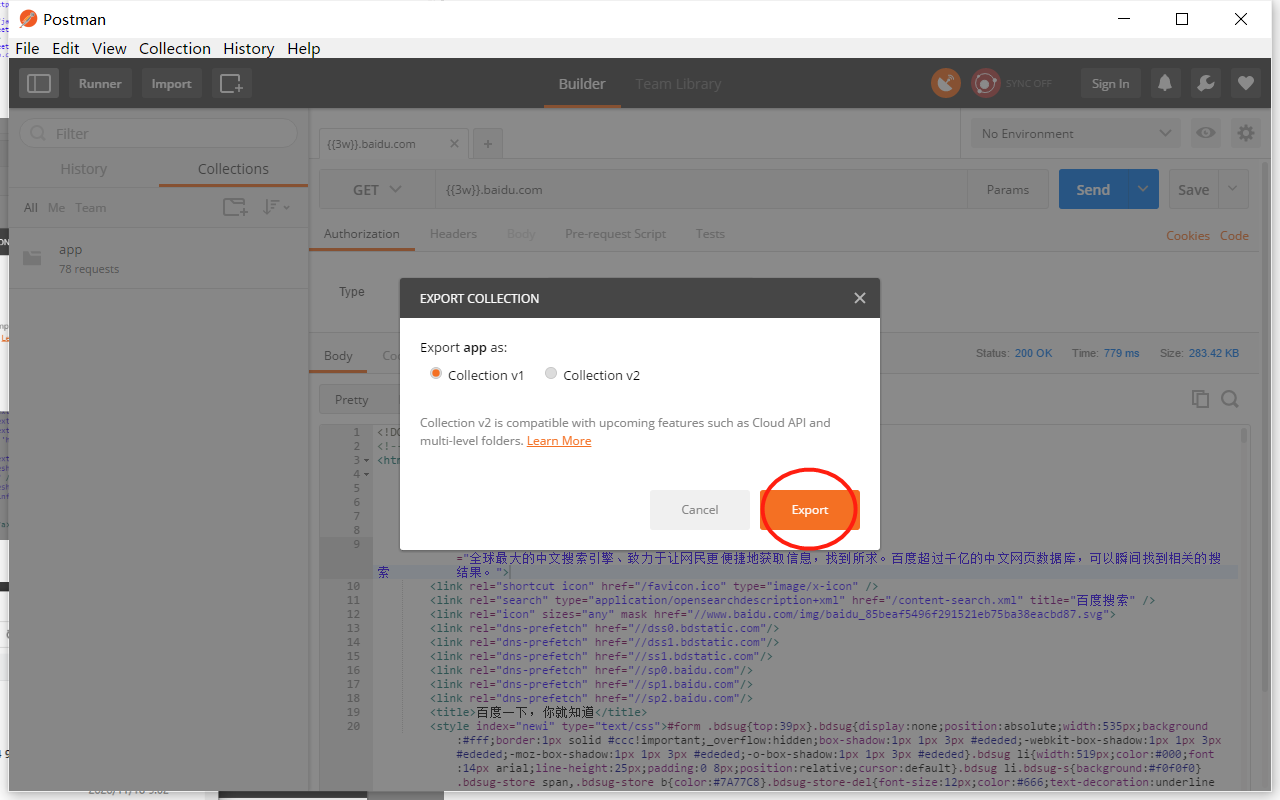Open manage environments gear icon
The width and height of the screenshot is (1280, 800).
tap(1245, 133)
